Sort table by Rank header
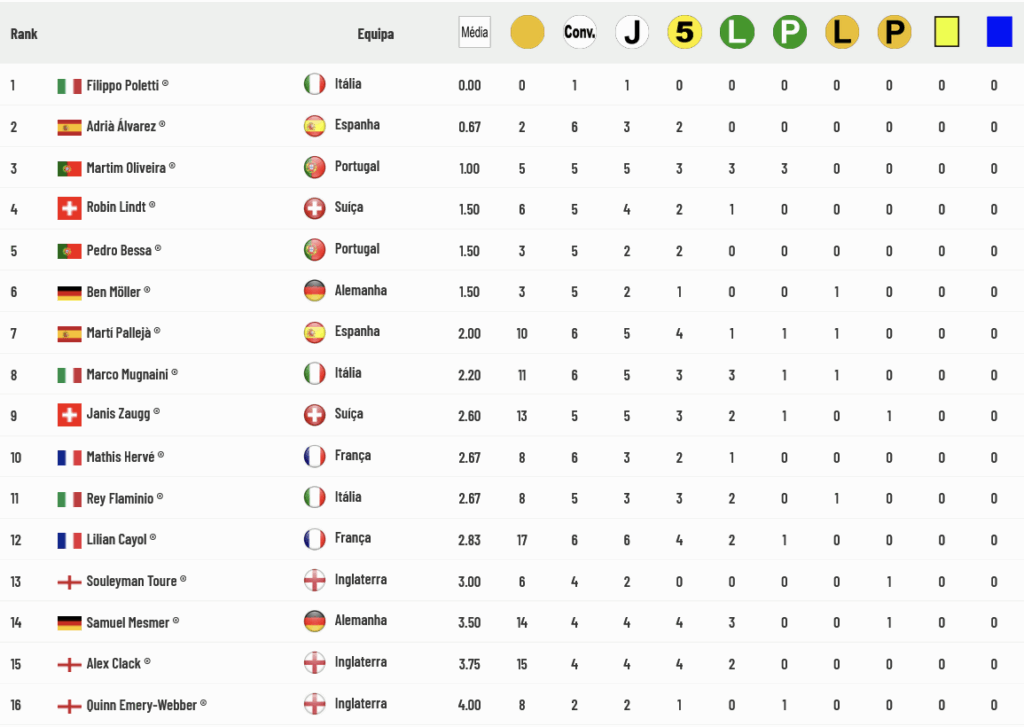The height and width of the screenshot is (727, 1024). tap(24, 34)
